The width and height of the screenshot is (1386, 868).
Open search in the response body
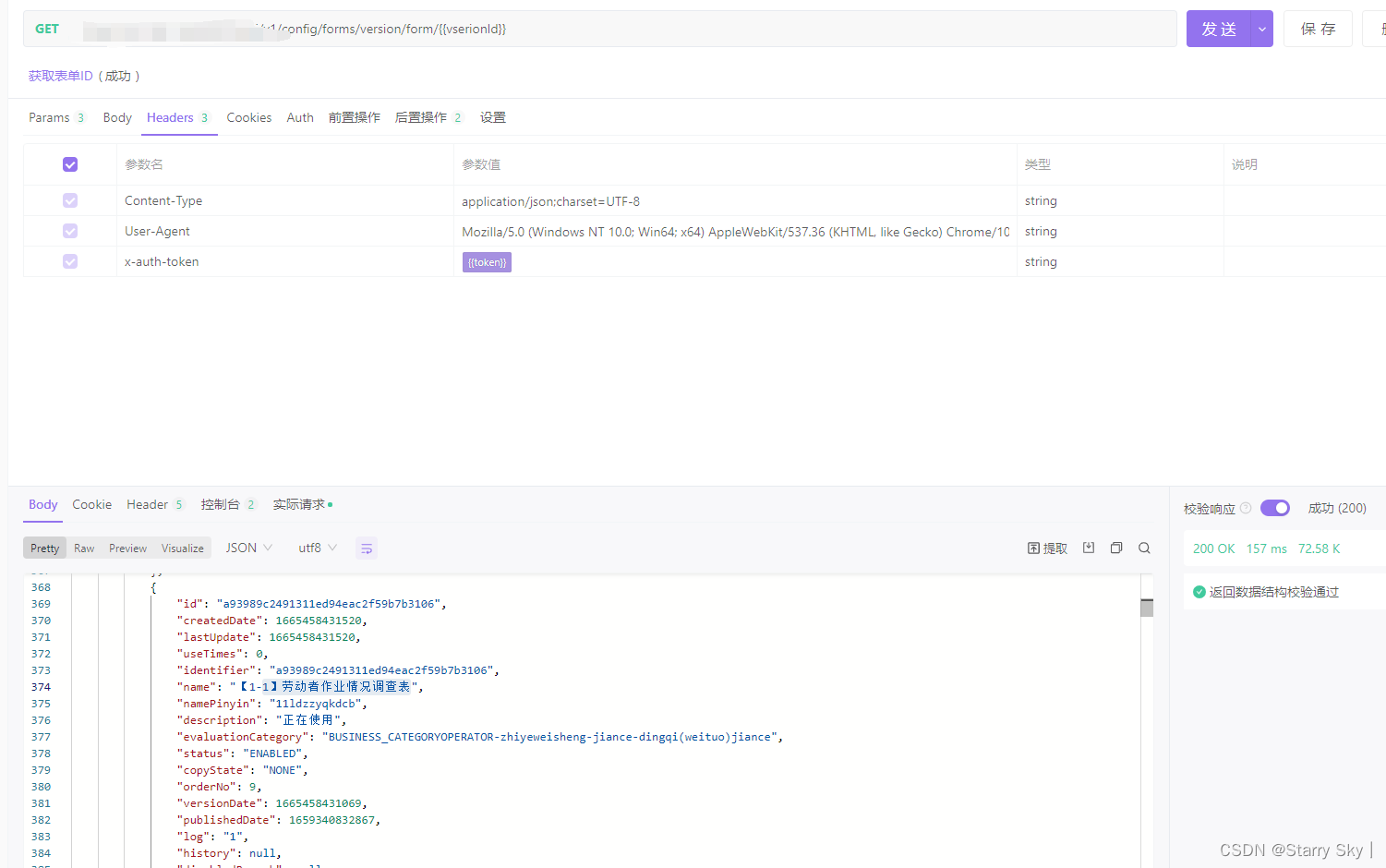coord(1143,547)
